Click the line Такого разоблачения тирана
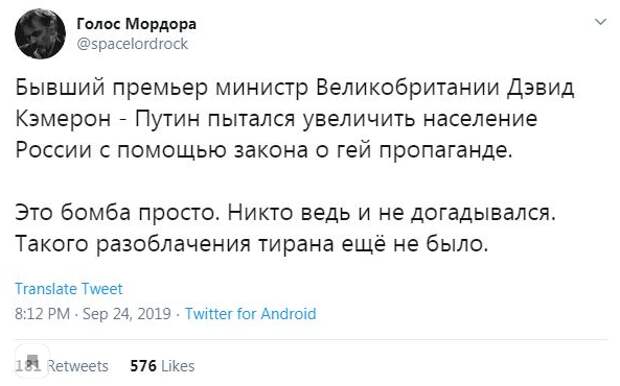The height and width of the screenshot is (386, 620). (x=252, y=244)
